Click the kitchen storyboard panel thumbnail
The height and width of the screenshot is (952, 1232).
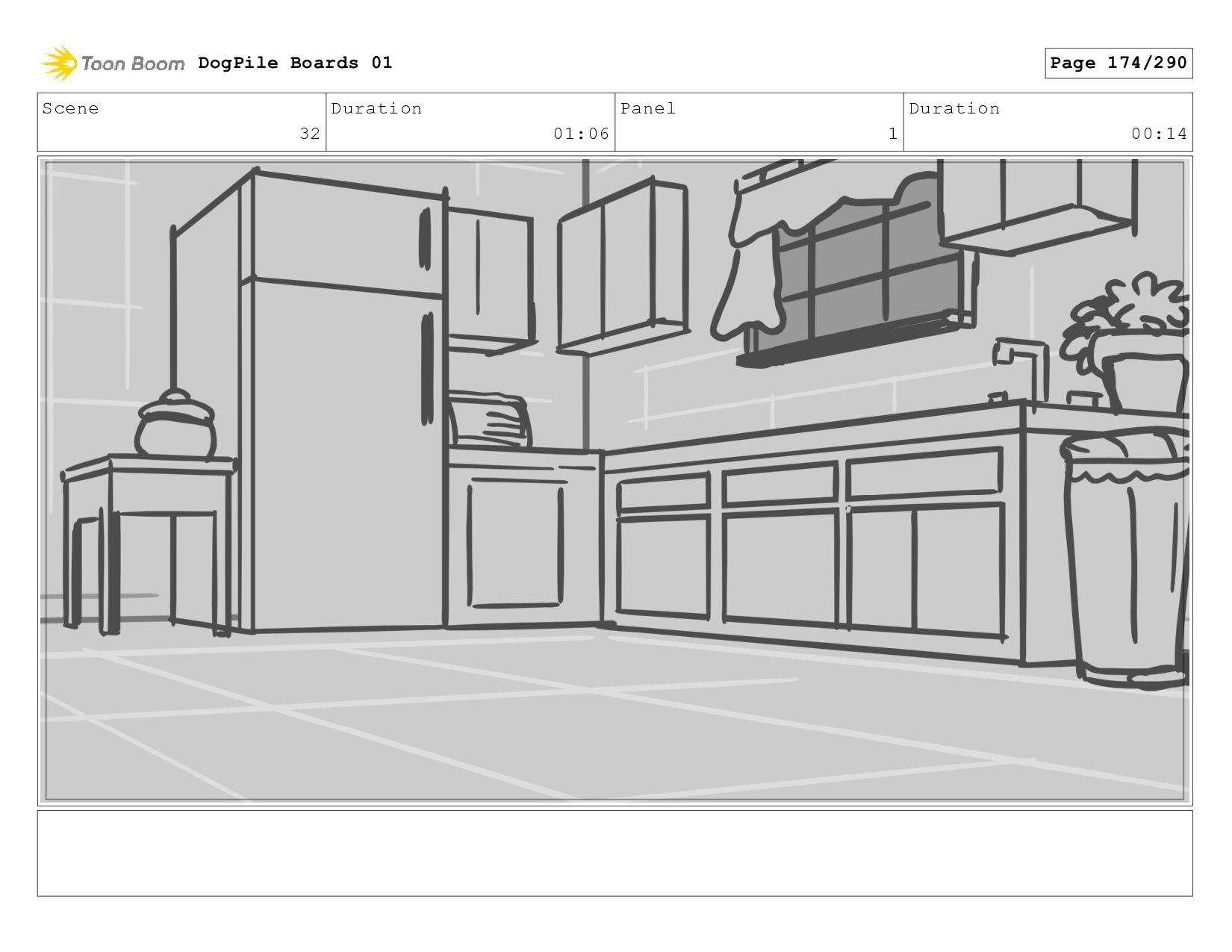coord(615,481)
